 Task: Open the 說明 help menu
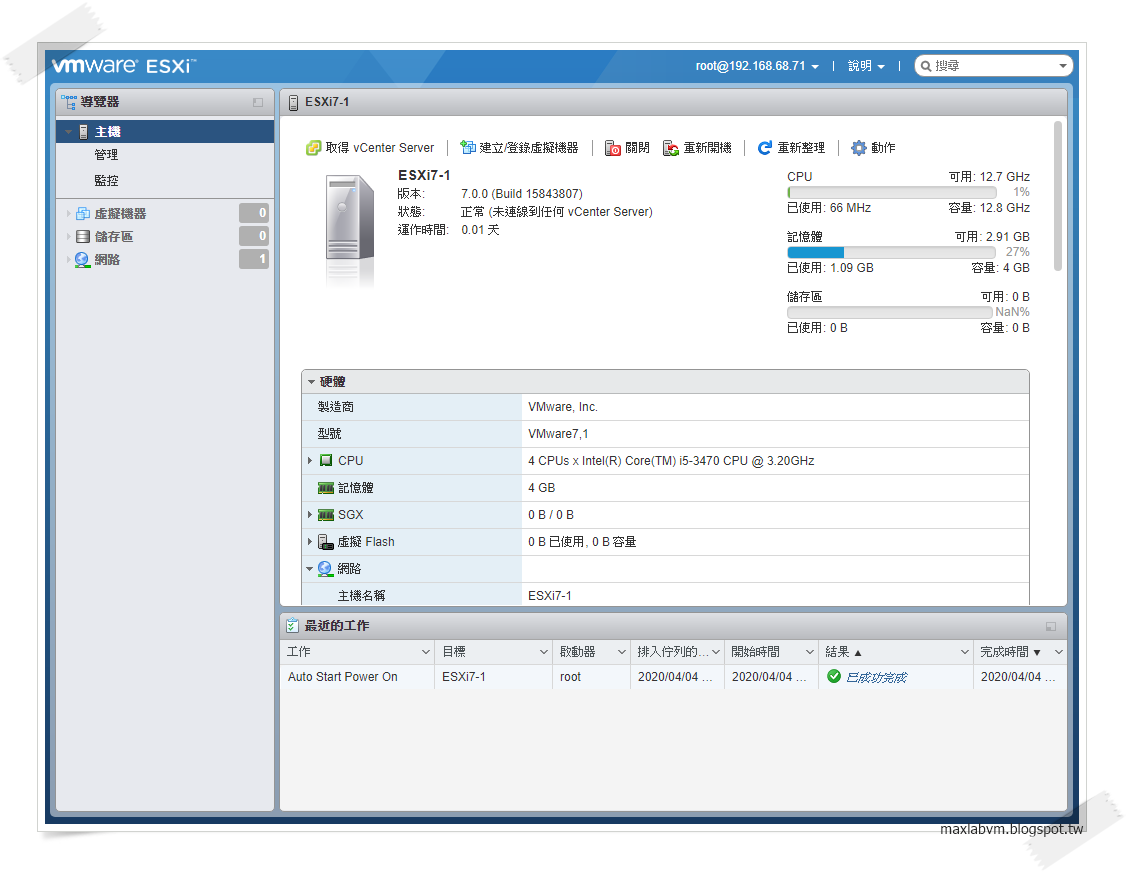[x=864, y=65]
